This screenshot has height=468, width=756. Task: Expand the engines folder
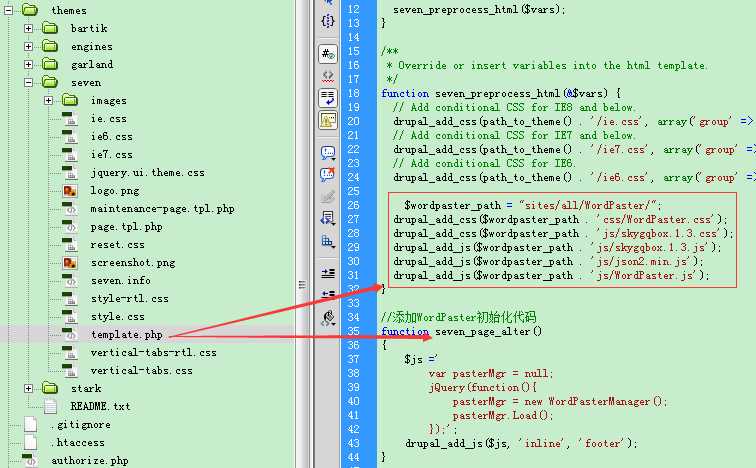pos(28,46)
